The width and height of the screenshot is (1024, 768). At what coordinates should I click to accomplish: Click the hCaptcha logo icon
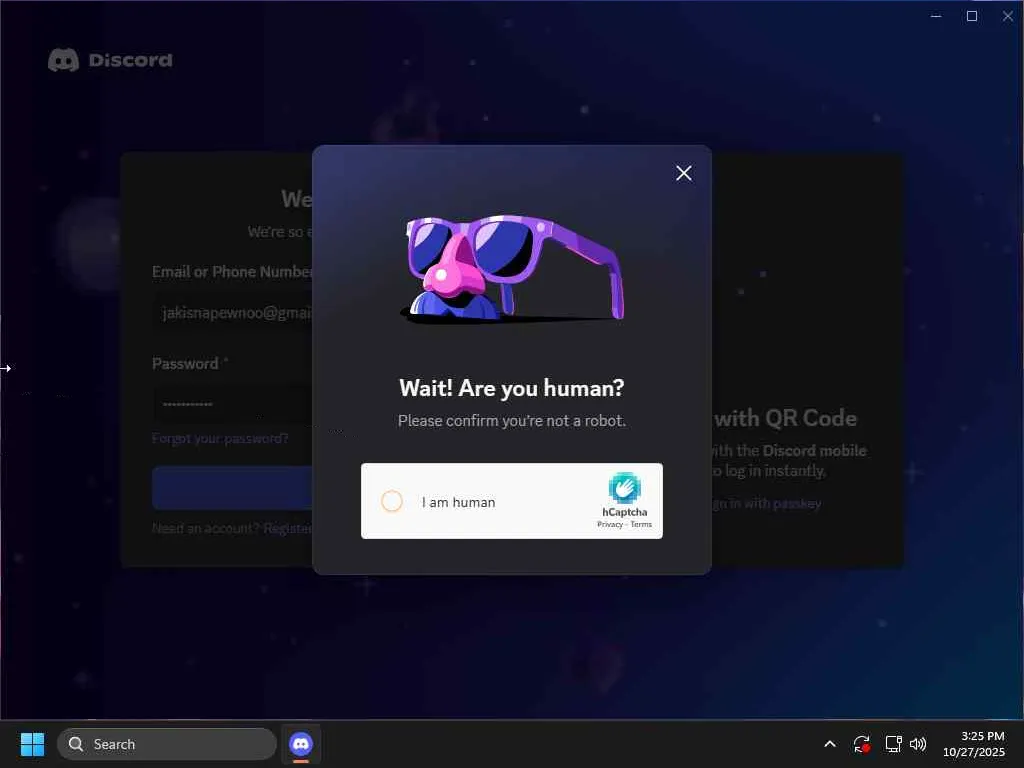tap(624, 487)
